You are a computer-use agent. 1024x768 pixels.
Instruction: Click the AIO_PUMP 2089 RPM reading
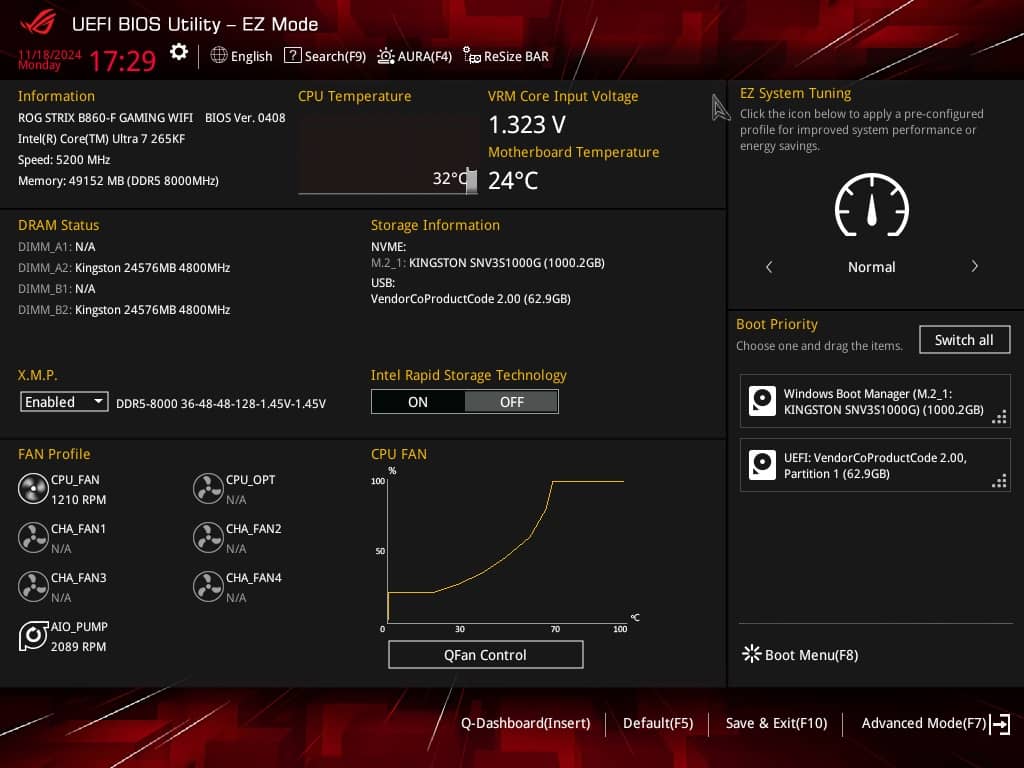coord(78,647)
